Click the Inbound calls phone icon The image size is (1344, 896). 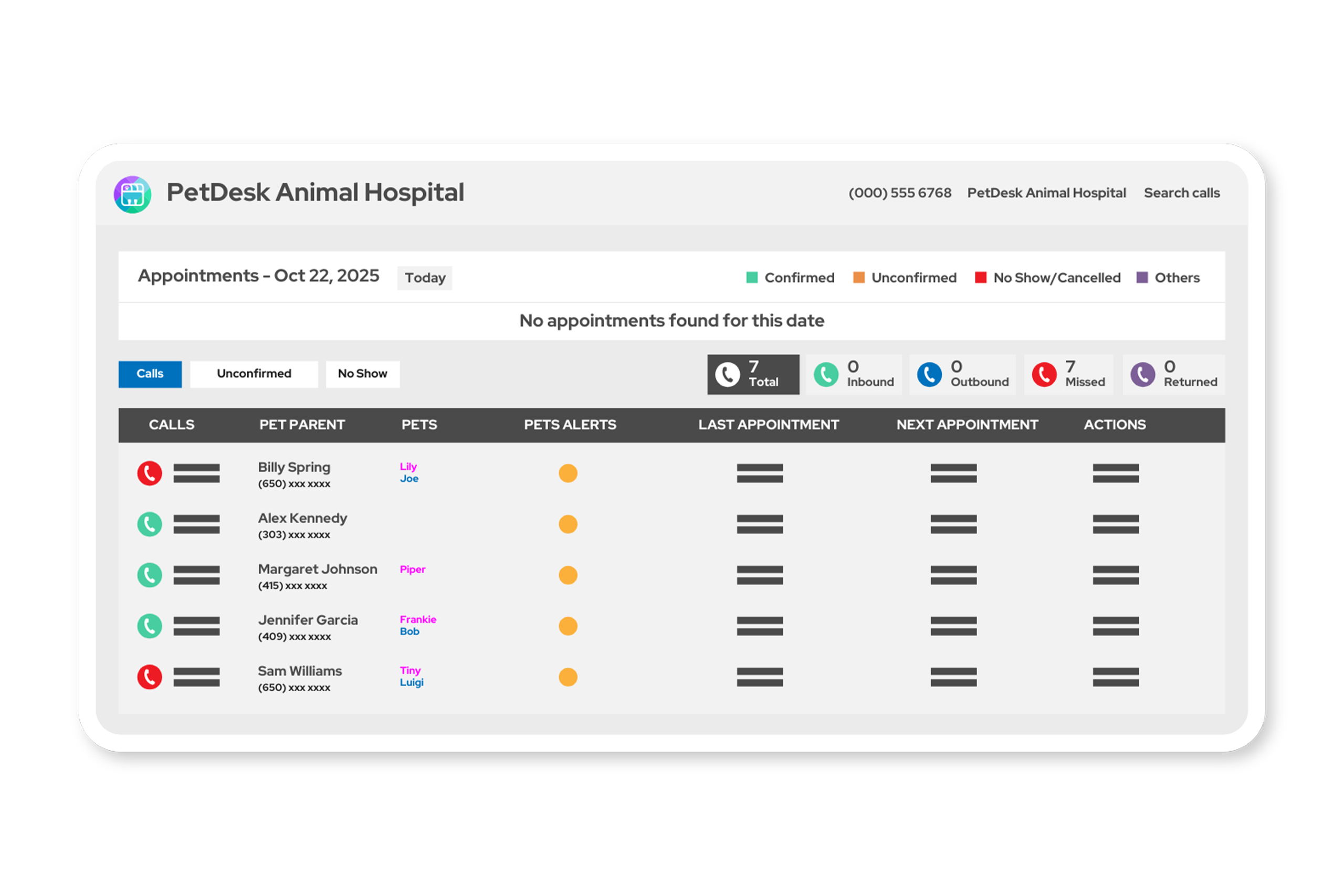[825, 374]
